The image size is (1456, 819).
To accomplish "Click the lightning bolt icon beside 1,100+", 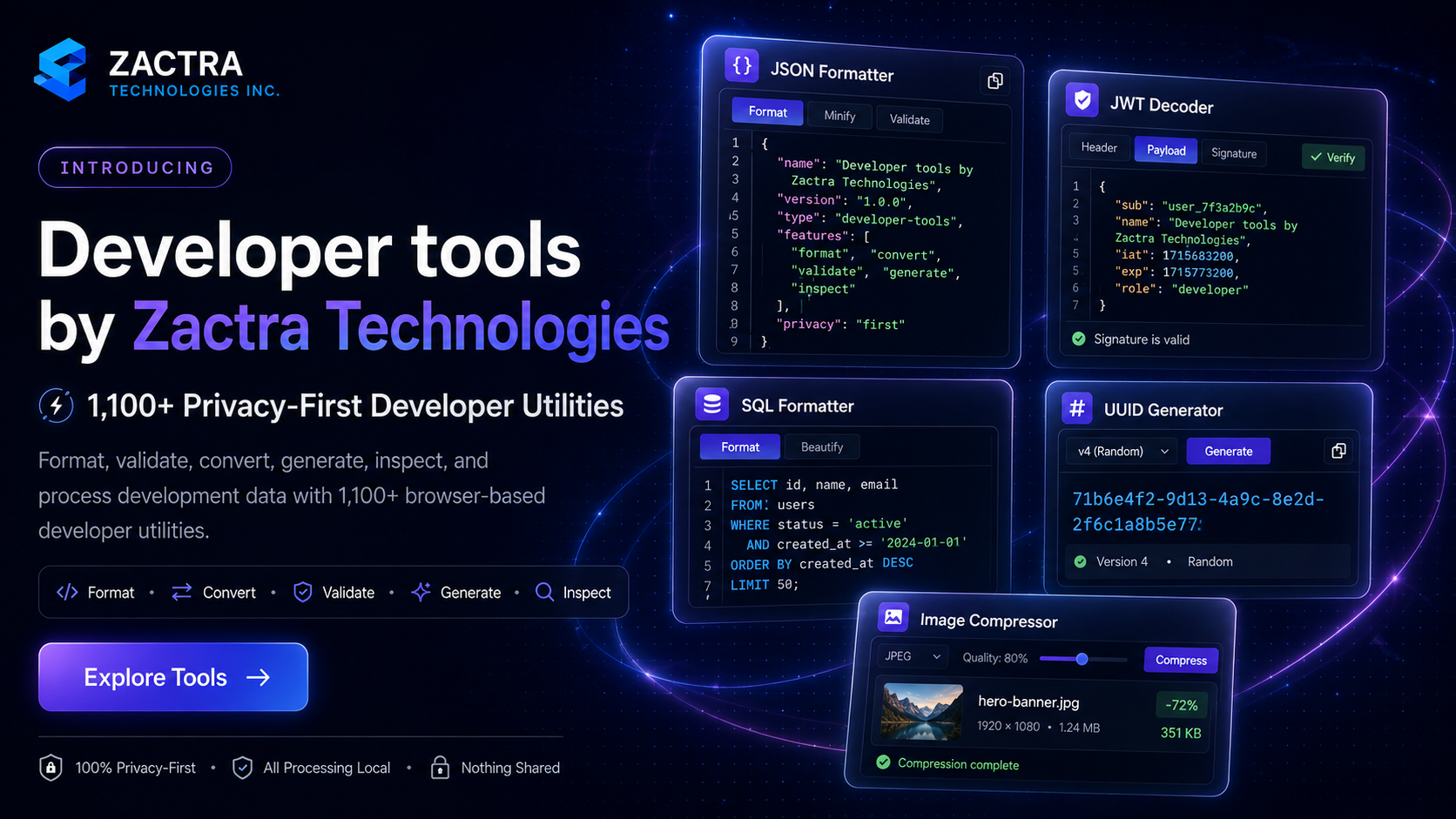I will (57, 406).
